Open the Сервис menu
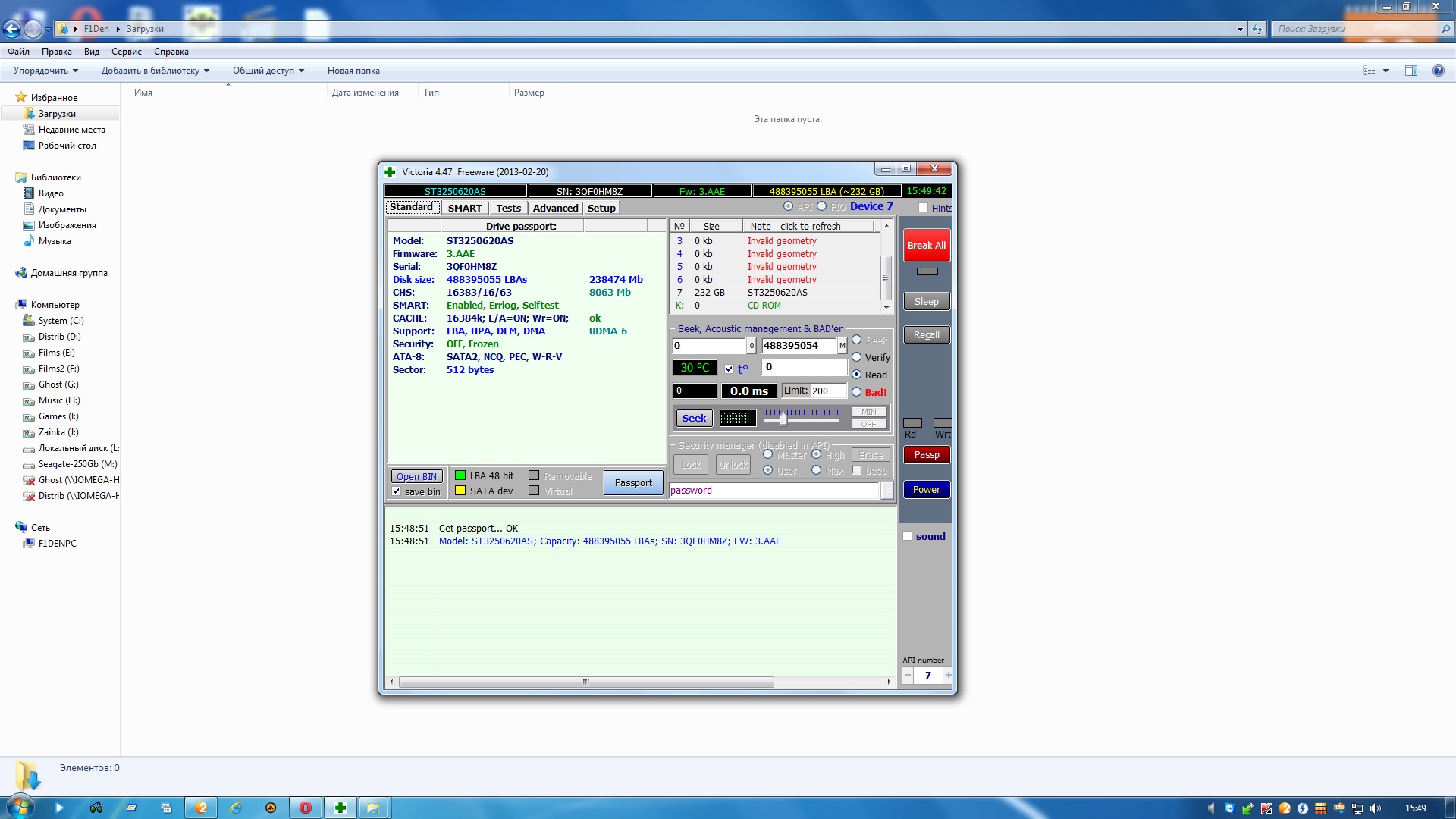Screen dimensions: 1456x819 point(126,52)
